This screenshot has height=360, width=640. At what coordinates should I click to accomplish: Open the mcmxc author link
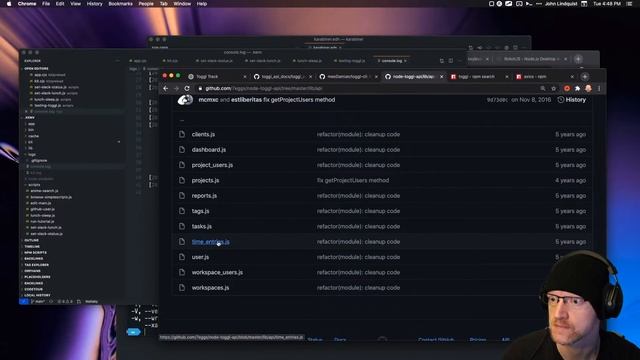point(208,100)
